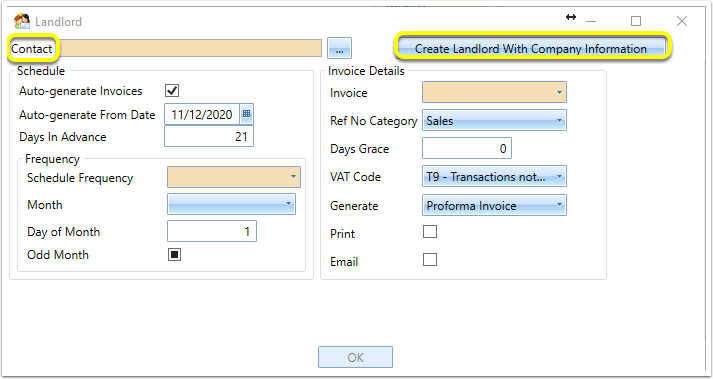Enable the Email checkbox
Viewport: 713px width, 379px height.
(430, 259)
